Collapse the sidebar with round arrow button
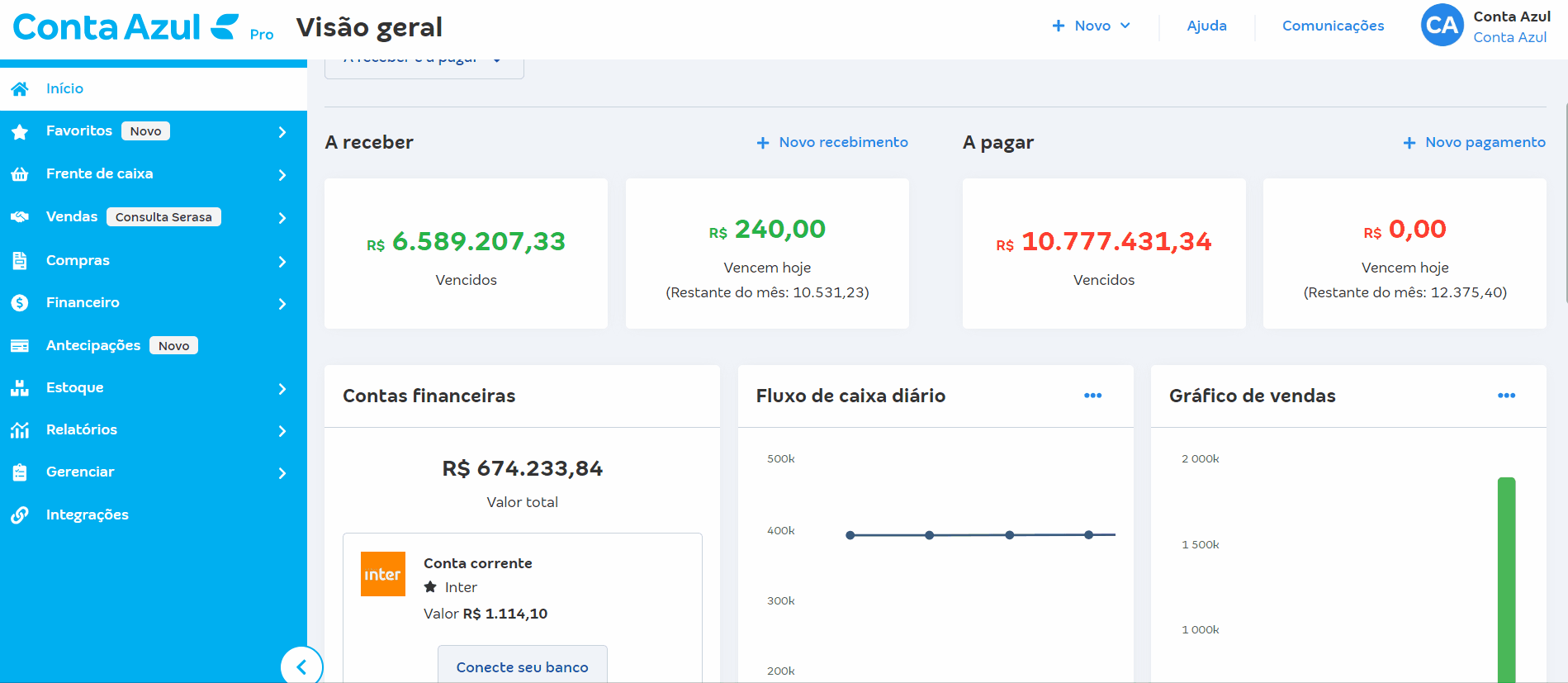1568x683 pixels. point(301,666)
